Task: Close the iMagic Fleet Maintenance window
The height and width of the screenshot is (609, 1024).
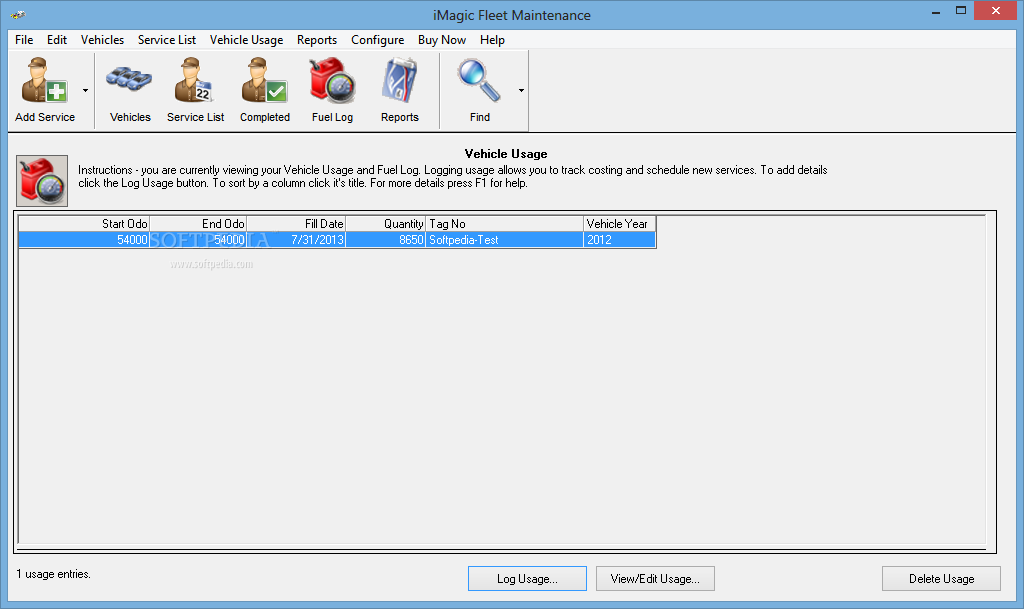Action: pyautogui.click(x=996, y=11)
